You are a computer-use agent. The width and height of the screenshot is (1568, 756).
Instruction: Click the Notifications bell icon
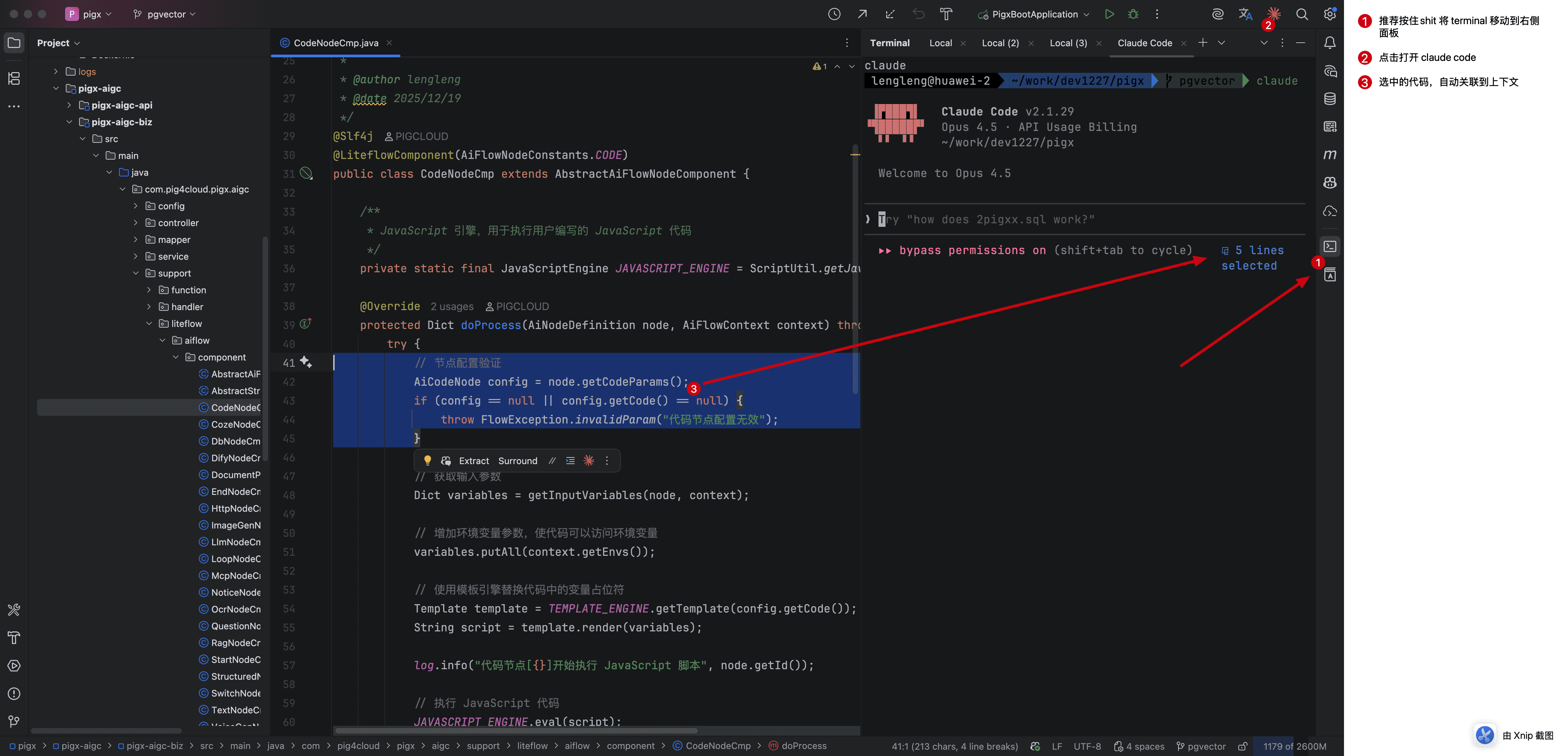[1330, 43]
